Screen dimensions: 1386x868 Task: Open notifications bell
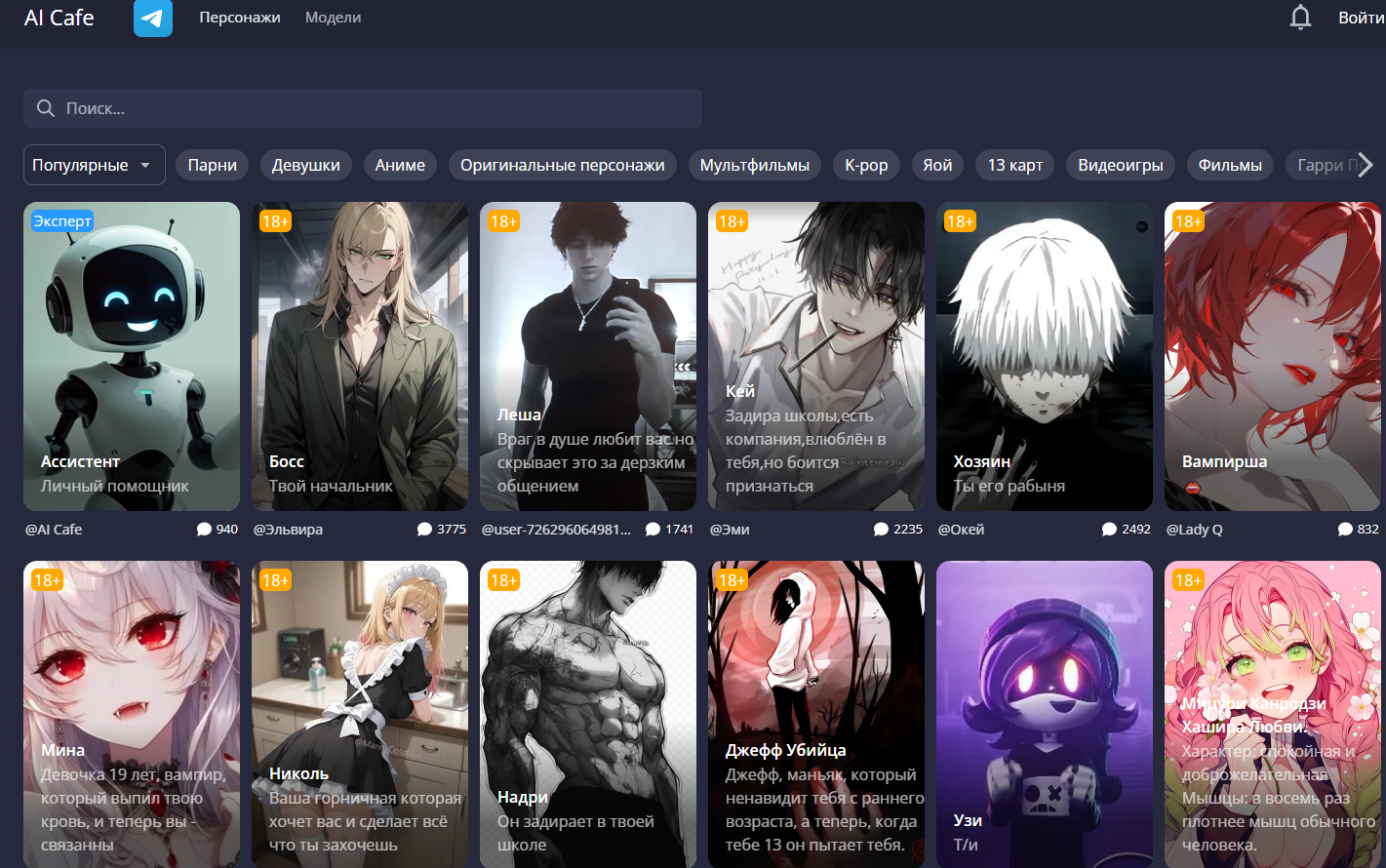(1300, 18)
